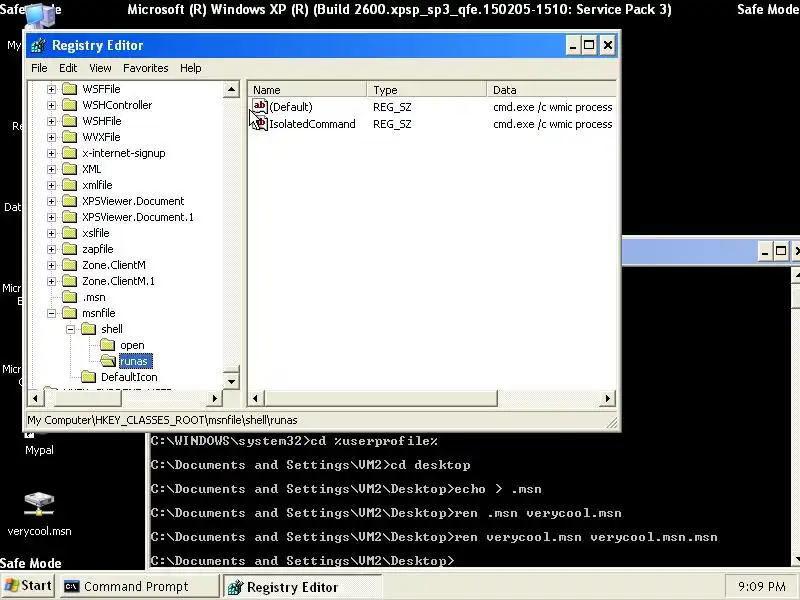Viewport: 800px width, 600px height.
Task: Click values pane scroll right arrow
Action: pos(608,398)
